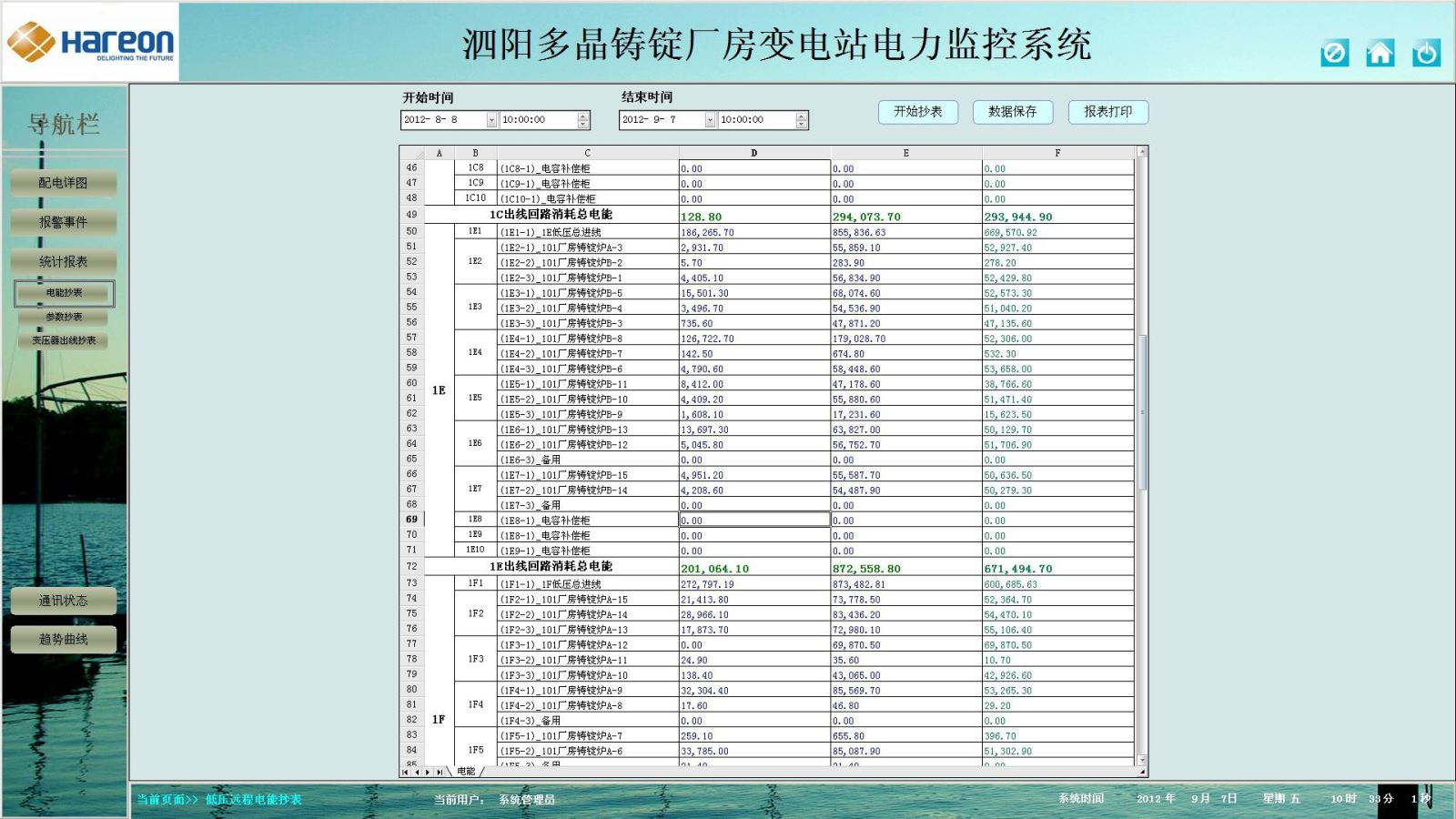Open end date dropdown calendar

(x=710, y=120)
